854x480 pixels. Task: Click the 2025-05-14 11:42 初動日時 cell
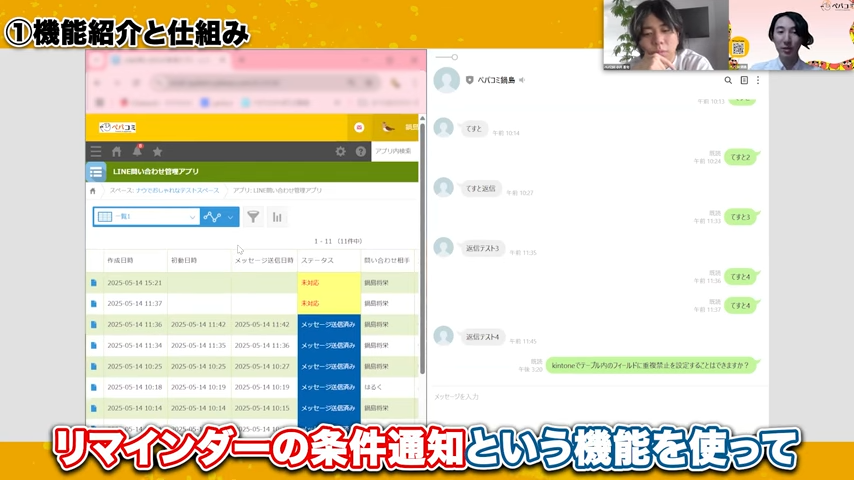click(x=198, y=325)
